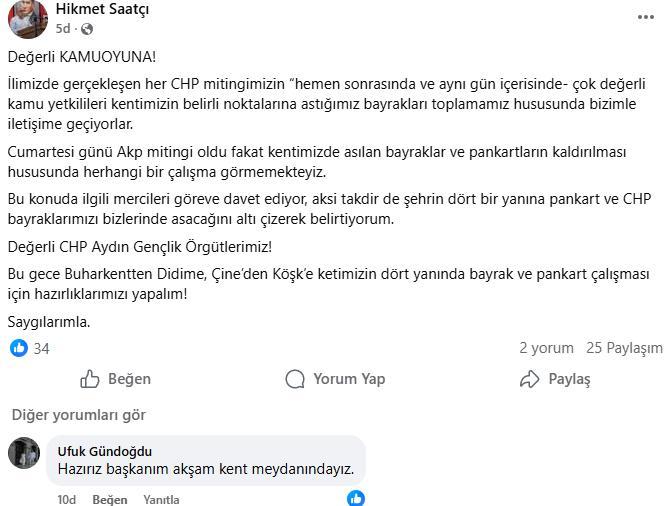This screenshot has height=506, width=670.
Task: Click the blue like reaction icon
Action: pos(19,348)
